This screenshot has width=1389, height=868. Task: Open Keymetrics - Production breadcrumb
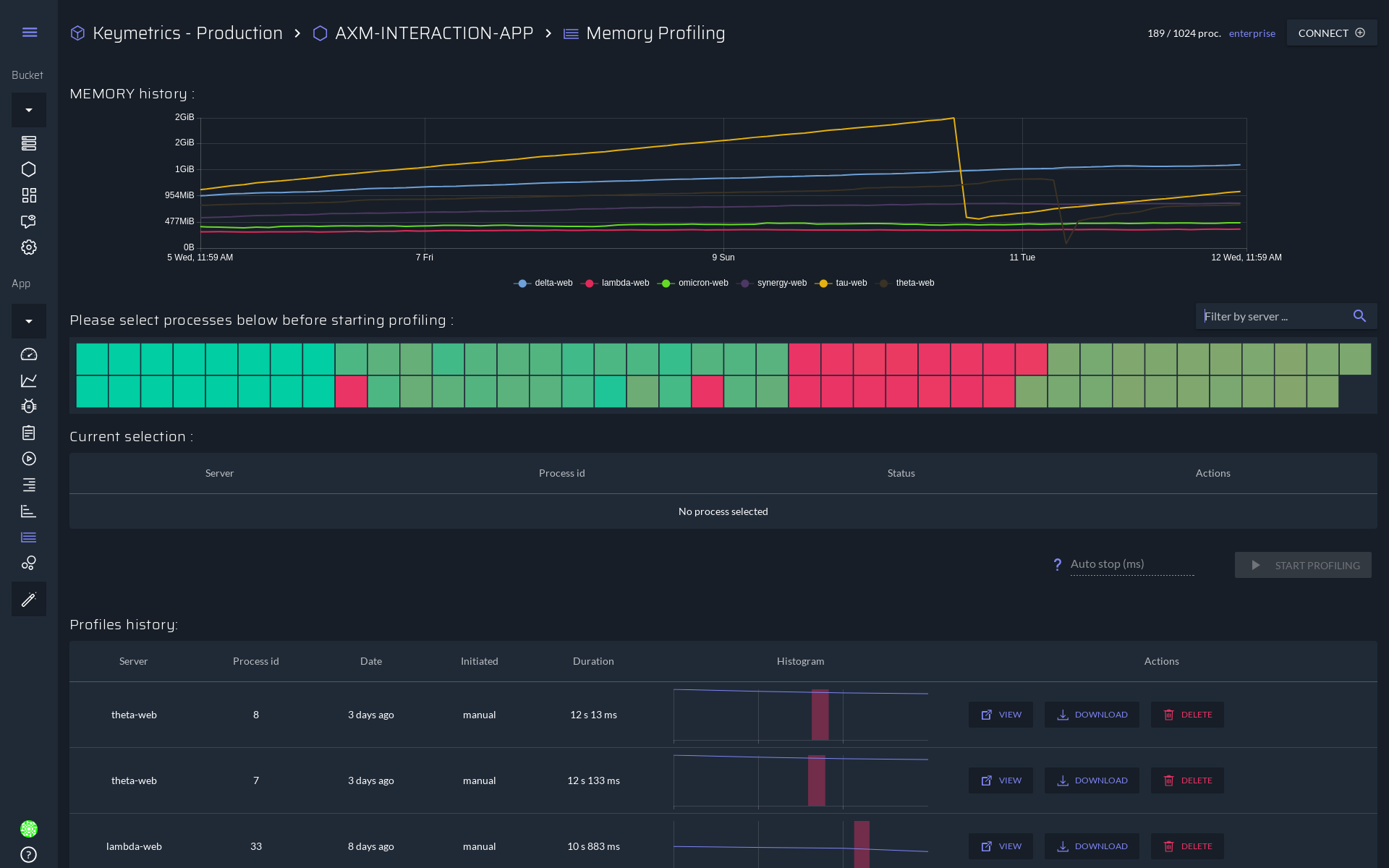[x=187, y=33]
